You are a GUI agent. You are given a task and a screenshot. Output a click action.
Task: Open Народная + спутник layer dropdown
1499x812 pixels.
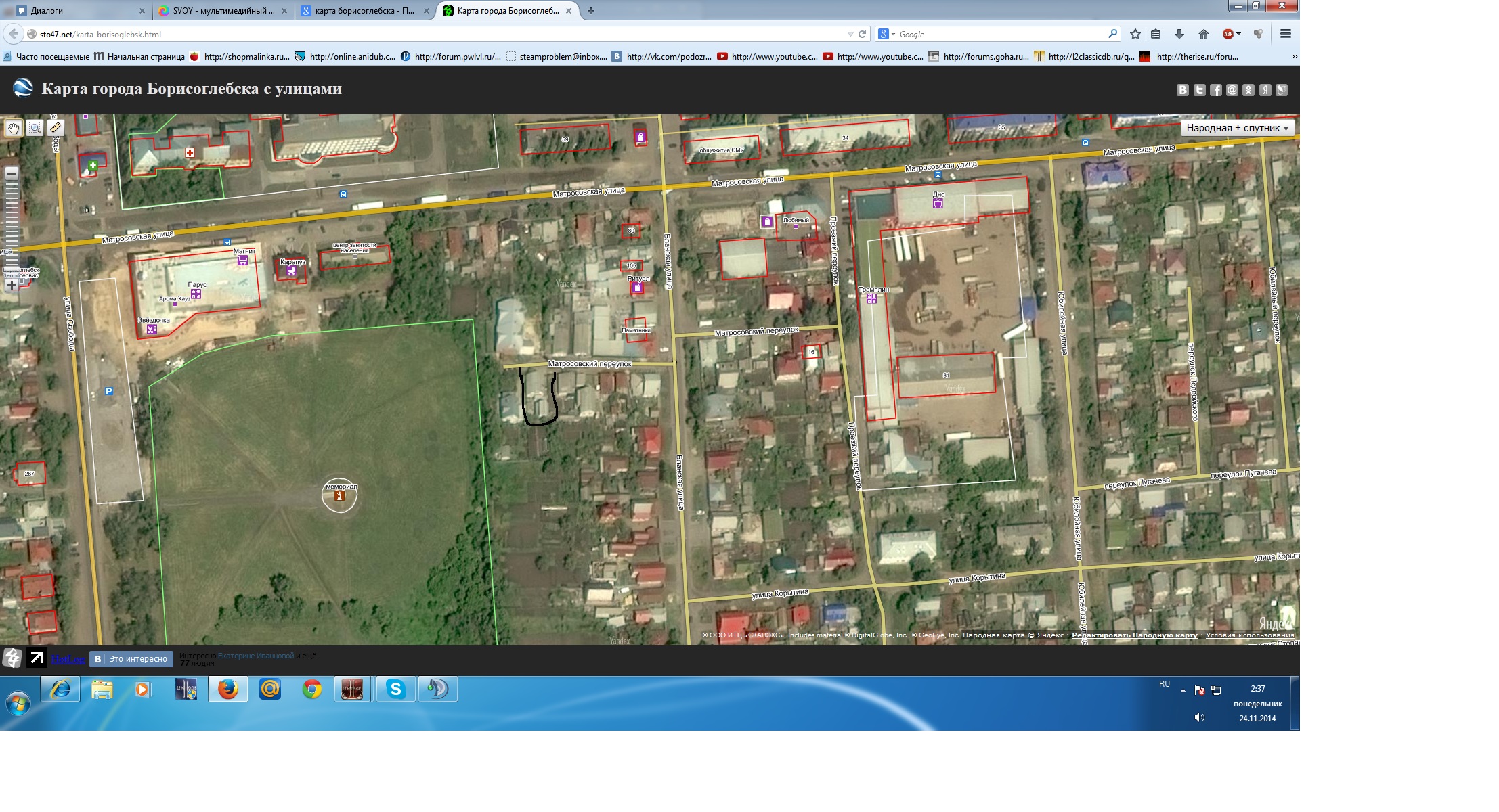click(x=1237, y=128)
